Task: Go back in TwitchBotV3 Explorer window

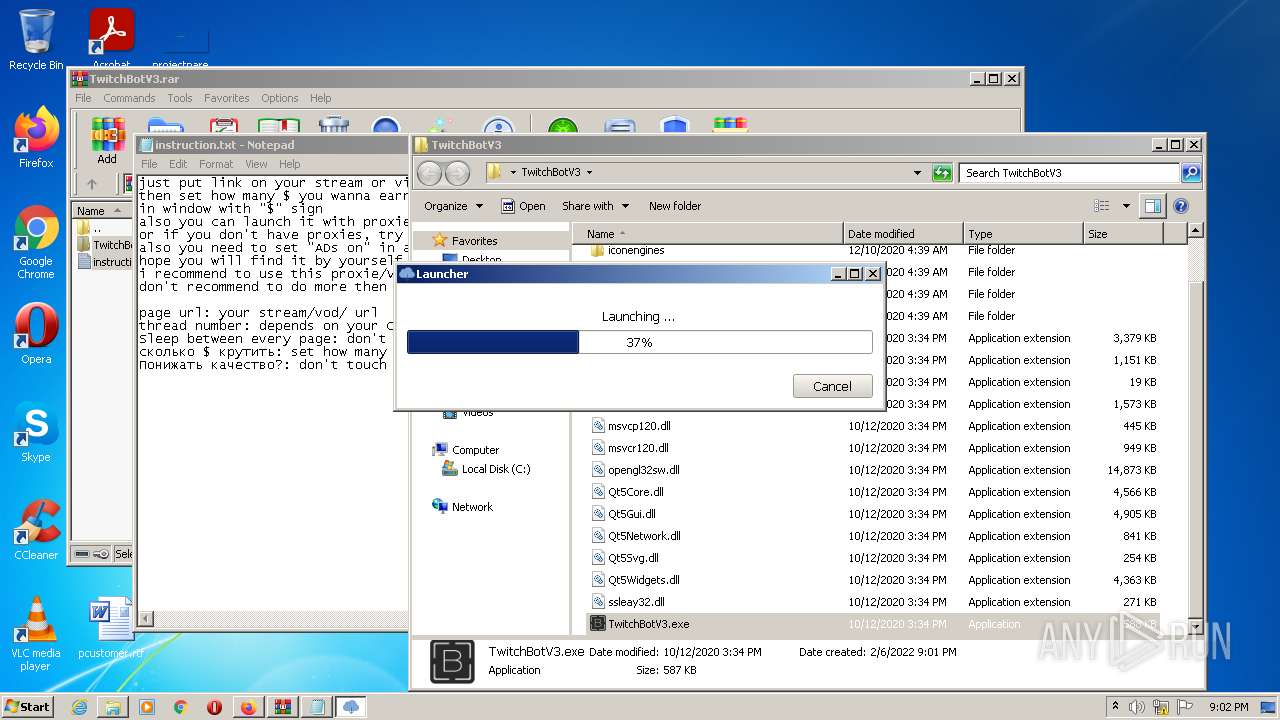Action: point(429,172)
